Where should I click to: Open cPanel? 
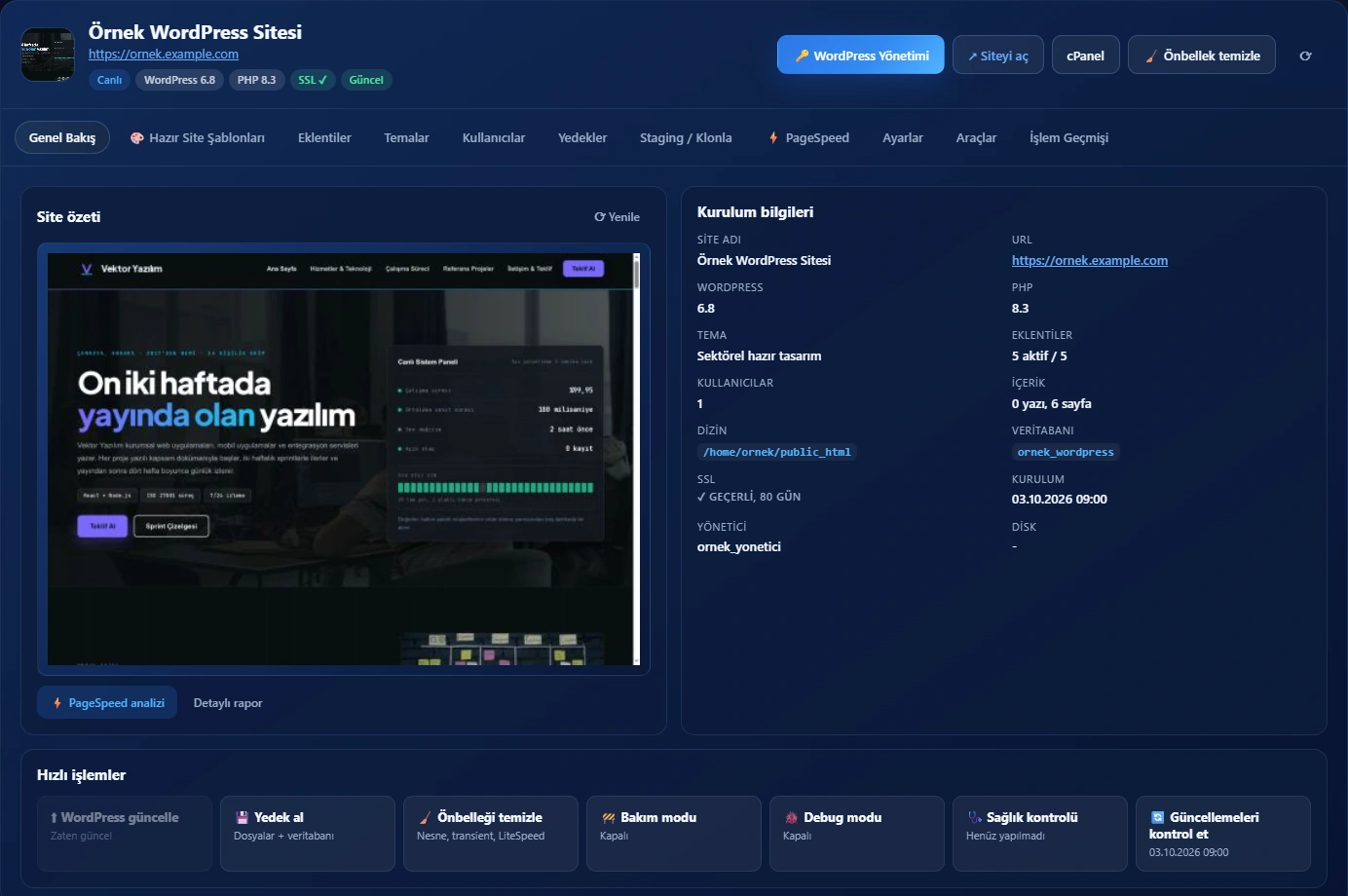(1085, 56)
